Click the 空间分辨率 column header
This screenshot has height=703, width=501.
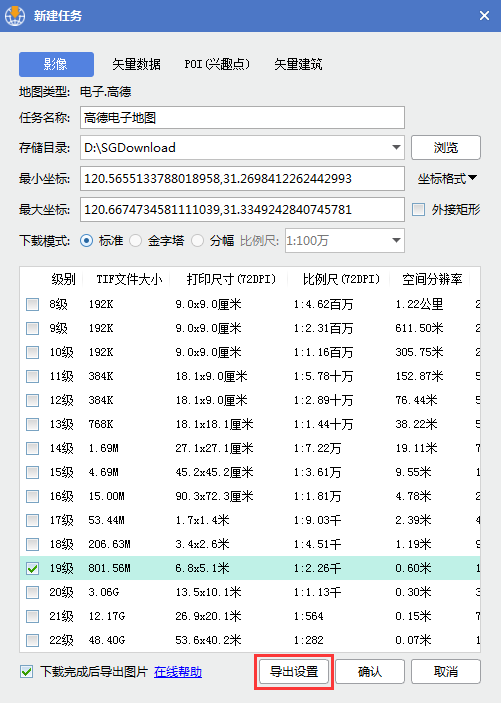432,279
